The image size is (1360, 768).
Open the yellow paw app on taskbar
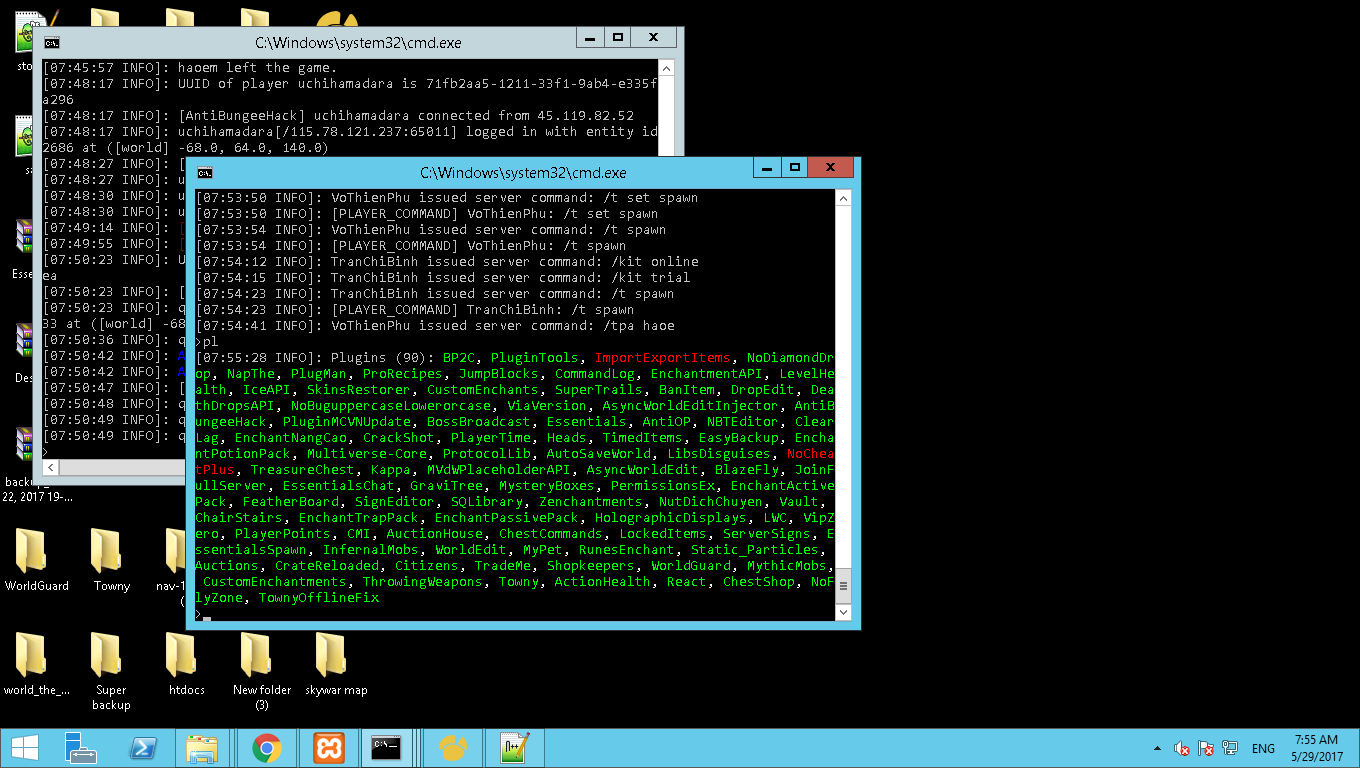pyautogui.click(x=453, y=747)
